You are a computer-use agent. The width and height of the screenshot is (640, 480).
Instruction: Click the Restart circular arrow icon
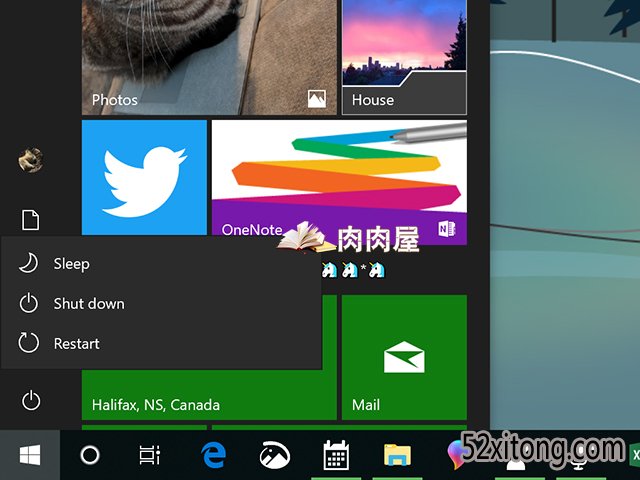pos(29,343)
